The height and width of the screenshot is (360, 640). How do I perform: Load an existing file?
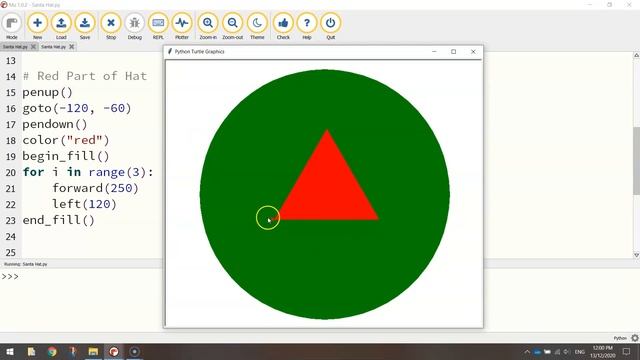(61, 27)
